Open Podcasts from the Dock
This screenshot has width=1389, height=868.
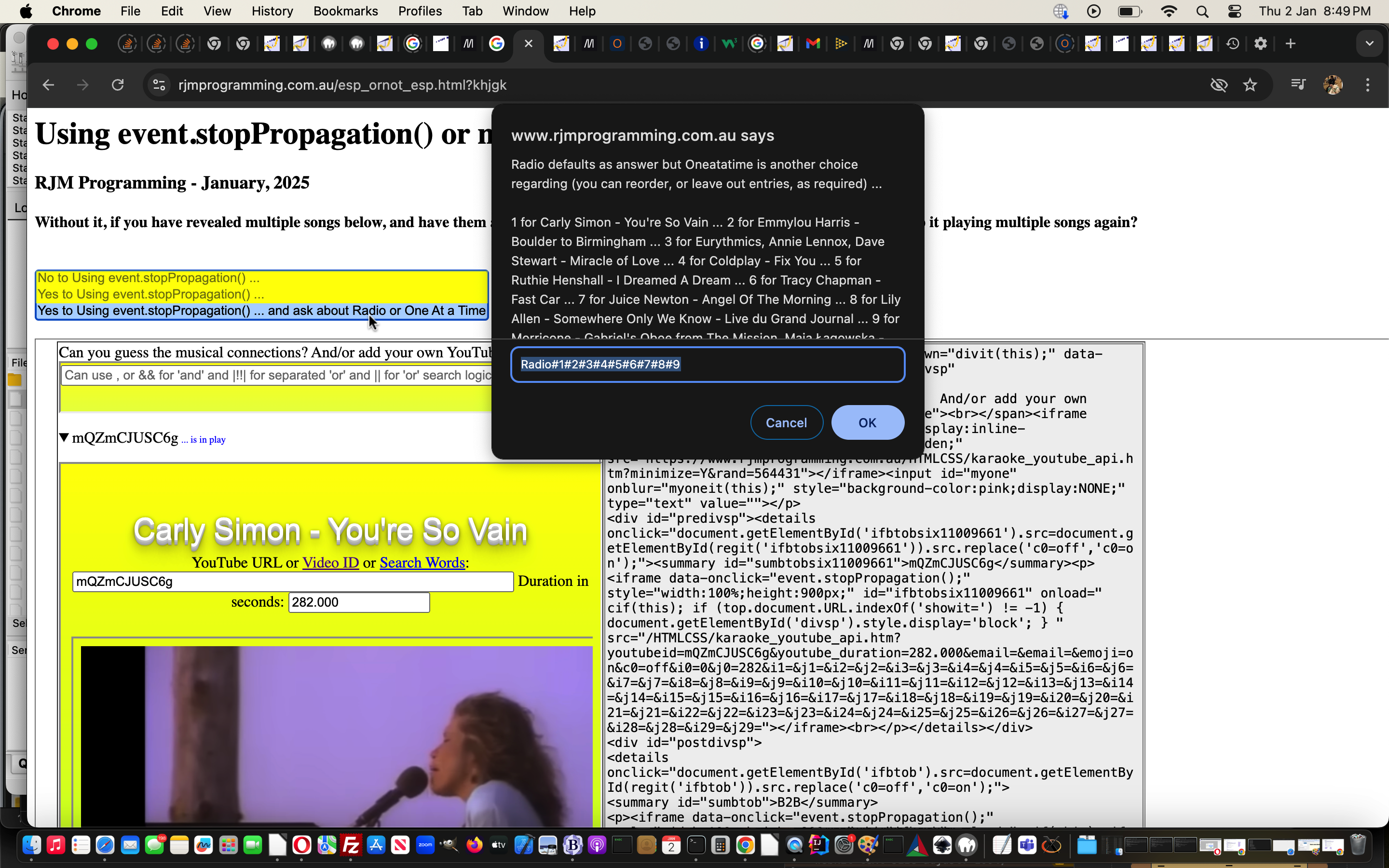click(598, 845)
